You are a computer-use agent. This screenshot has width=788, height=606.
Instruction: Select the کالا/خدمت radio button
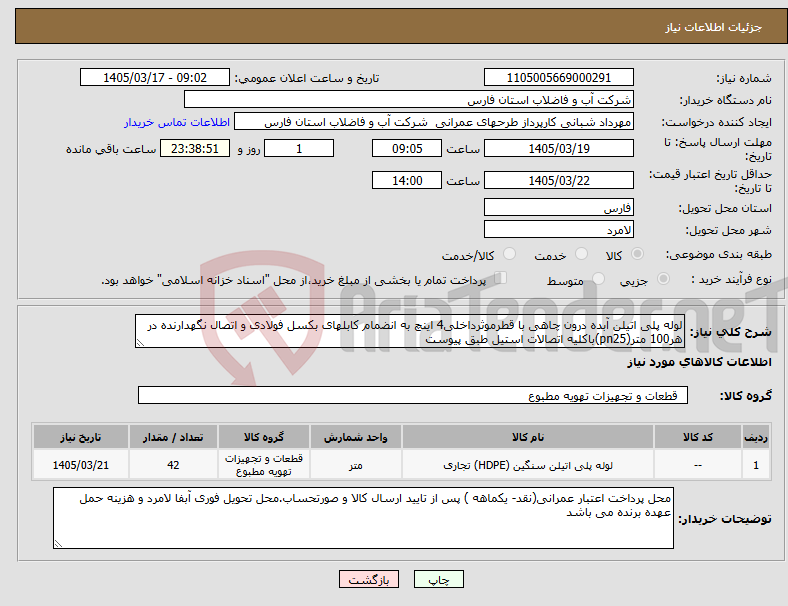point(509,254)
